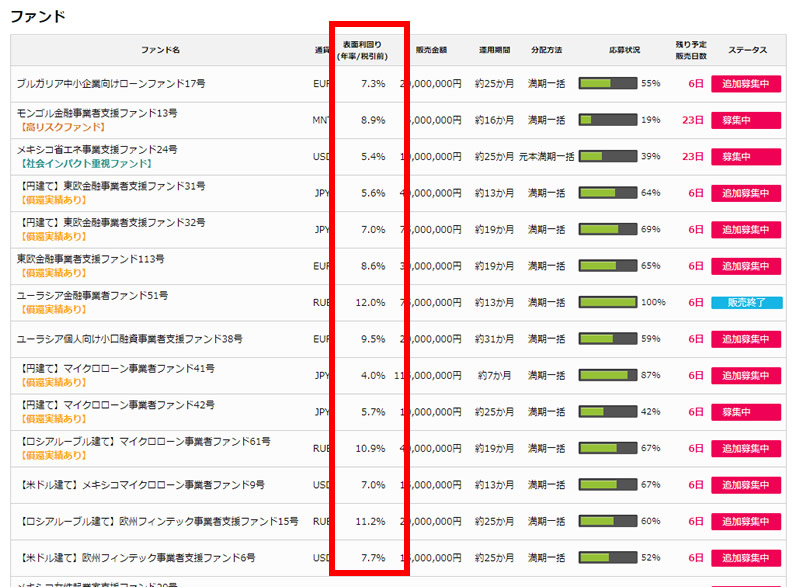Click the 19% subscription progress bar
This screenshot has height=587, width=800.
coord(607,120)
